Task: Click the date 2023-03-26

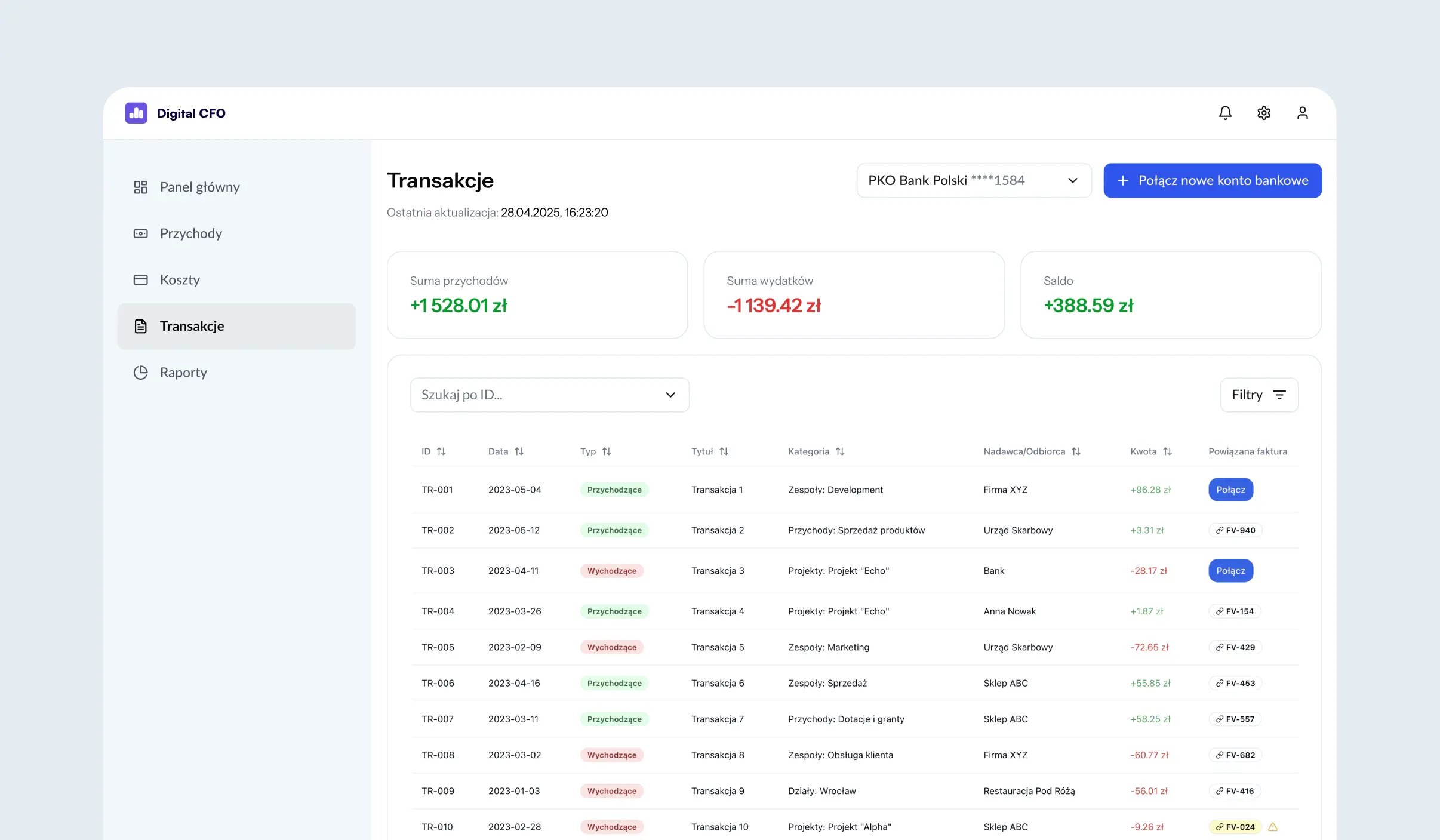Action: tap(515, 611)
